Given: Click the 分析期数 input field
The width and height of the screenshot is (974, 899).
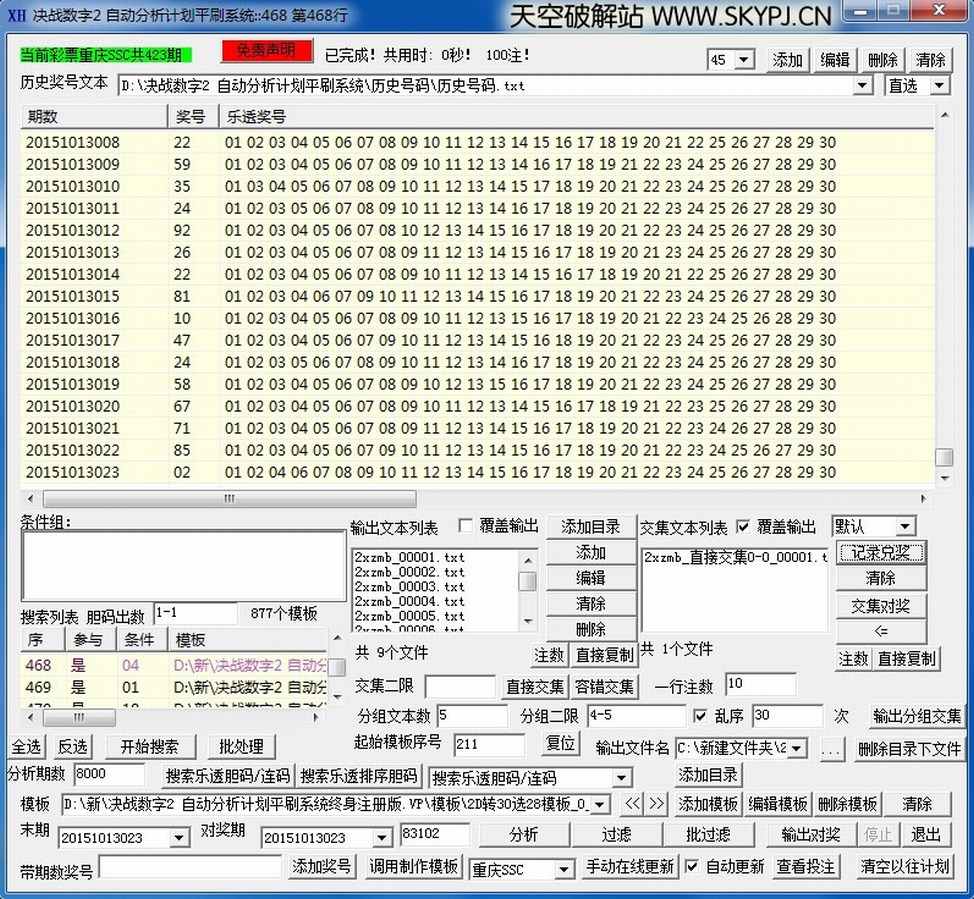Looking at the screenshot, I should point(109,775).
